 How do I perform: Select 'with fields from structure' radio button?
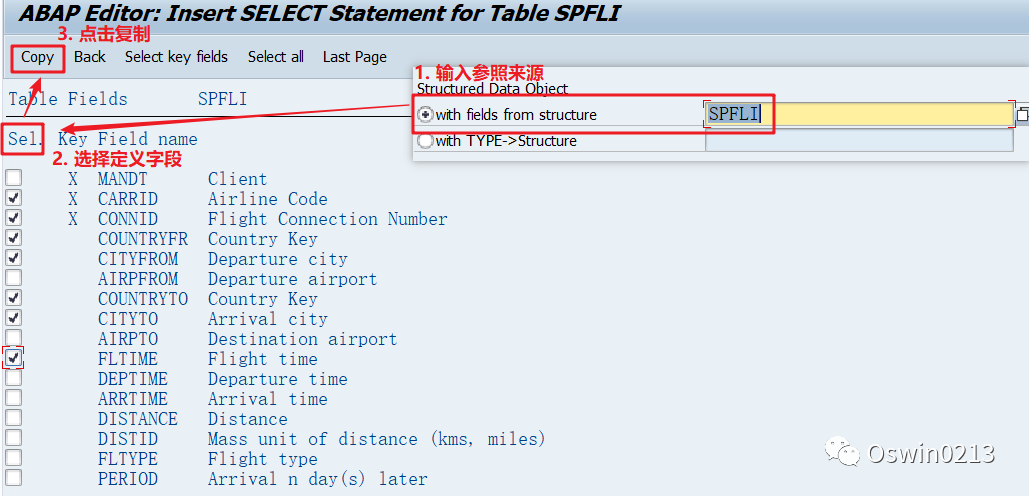[x=426, y=115]
